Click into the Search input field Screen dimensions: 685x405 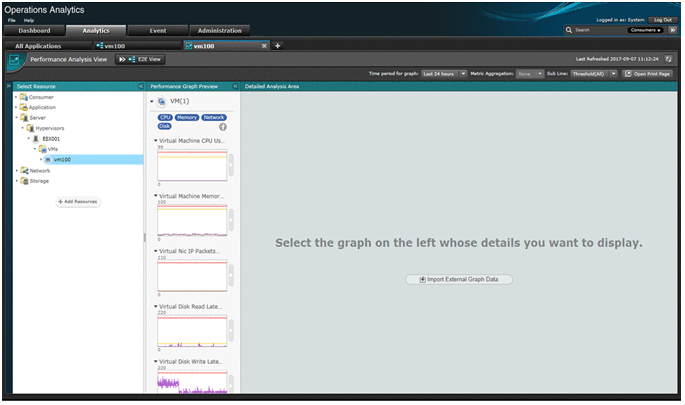(600, 30)
